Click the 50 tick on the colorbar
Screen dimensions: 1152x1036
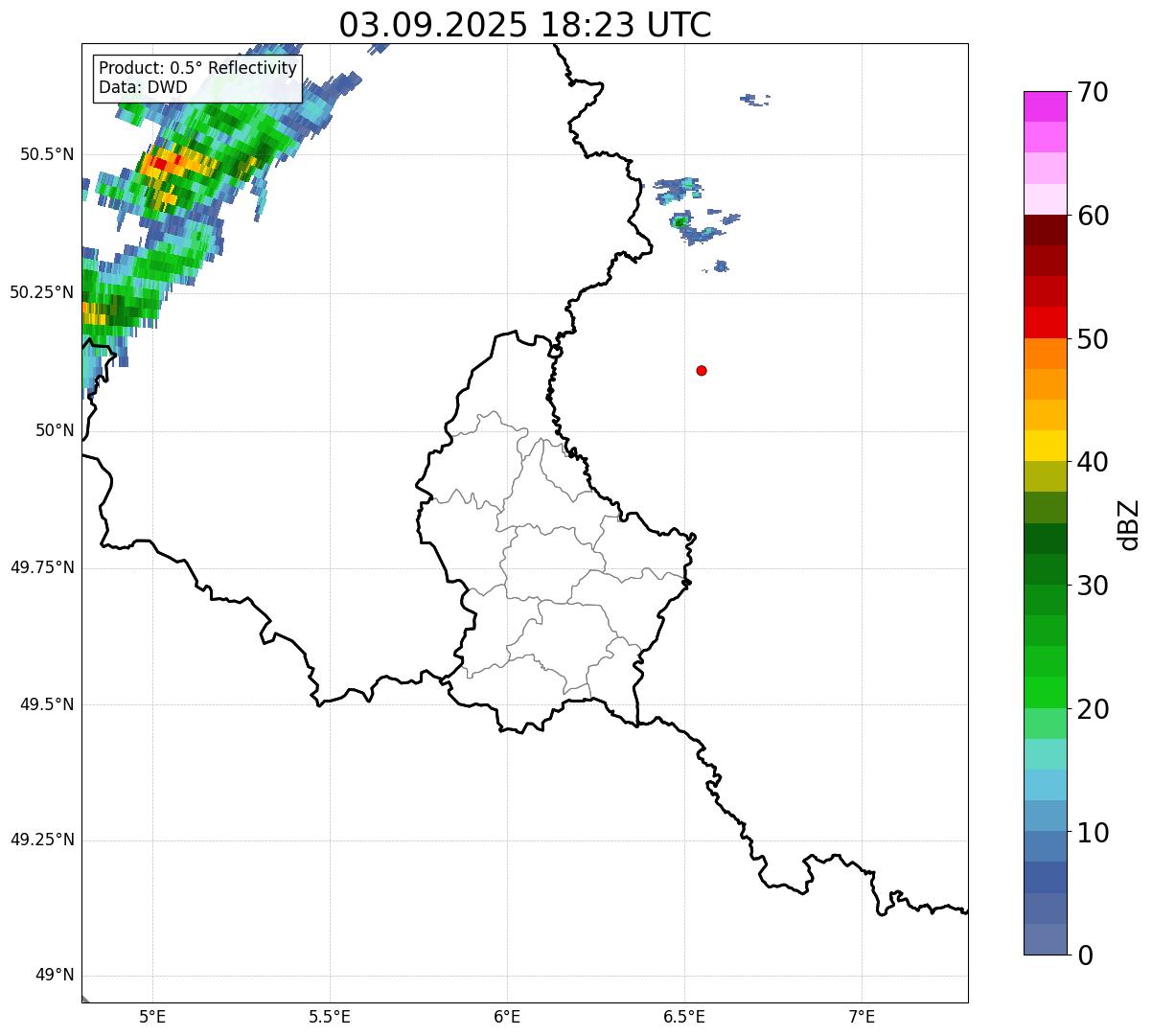[1093, 339]
